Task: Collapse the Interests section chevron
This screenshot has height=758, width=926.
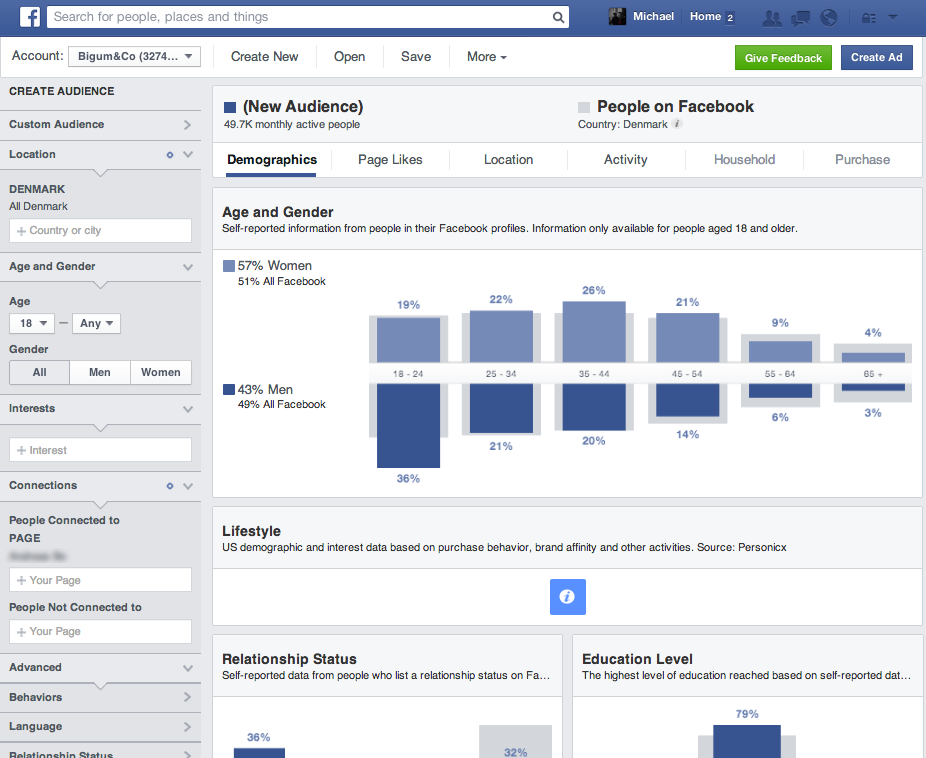Action: pos(188,409)
